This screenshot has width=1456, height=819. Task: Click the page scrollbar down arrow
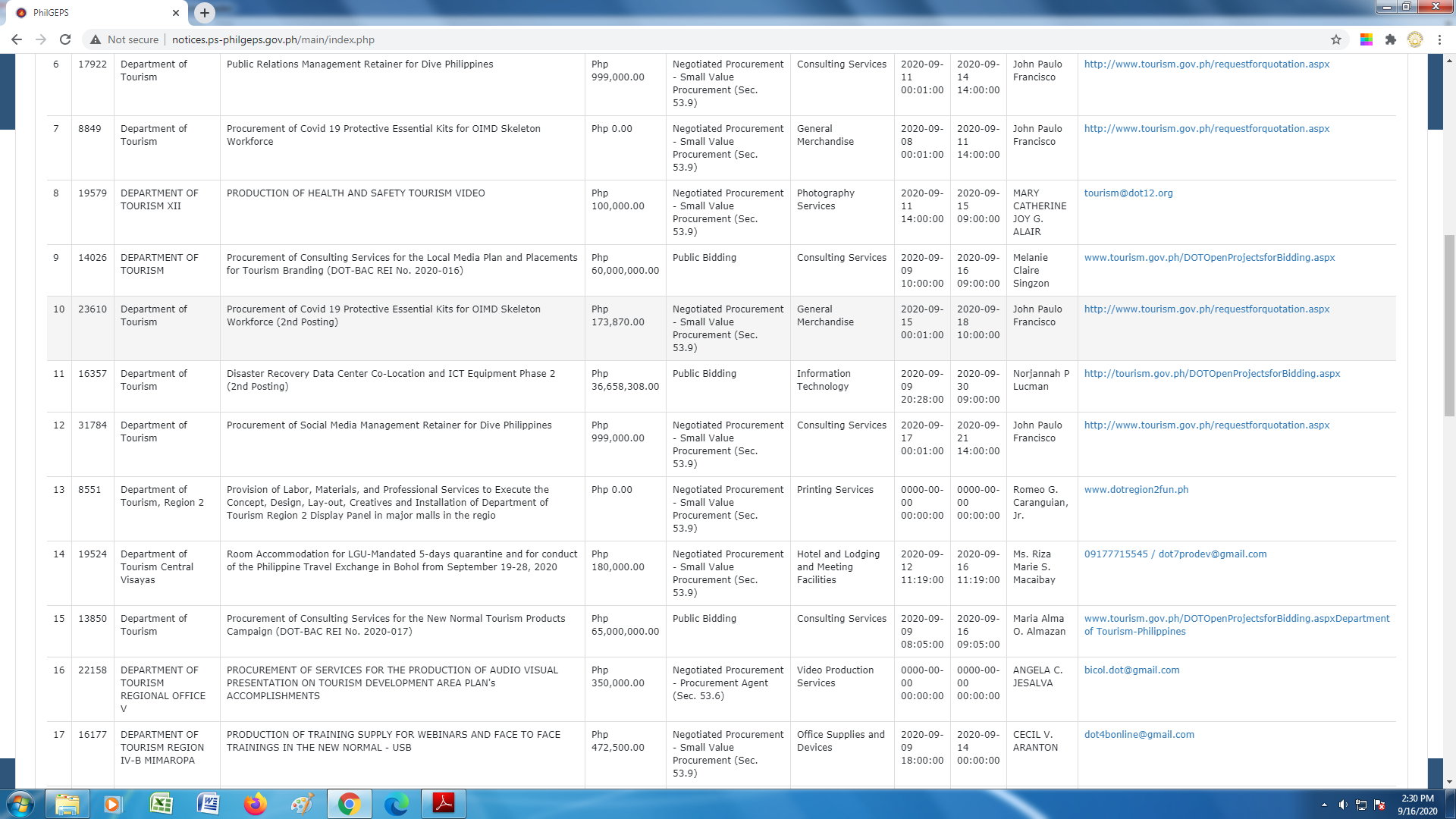click(x=1449, y=782)
